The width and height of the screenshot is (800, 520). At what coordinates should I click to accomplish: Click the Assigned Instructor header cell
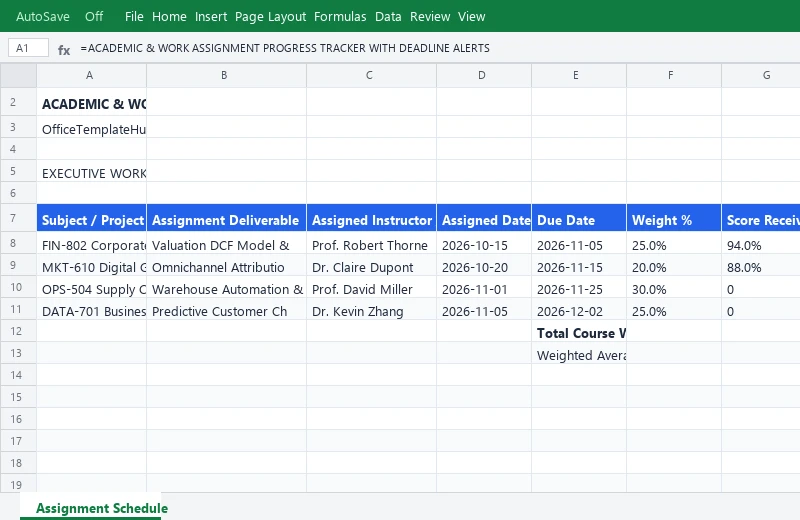pyautogui.click(x=371, y=219)
